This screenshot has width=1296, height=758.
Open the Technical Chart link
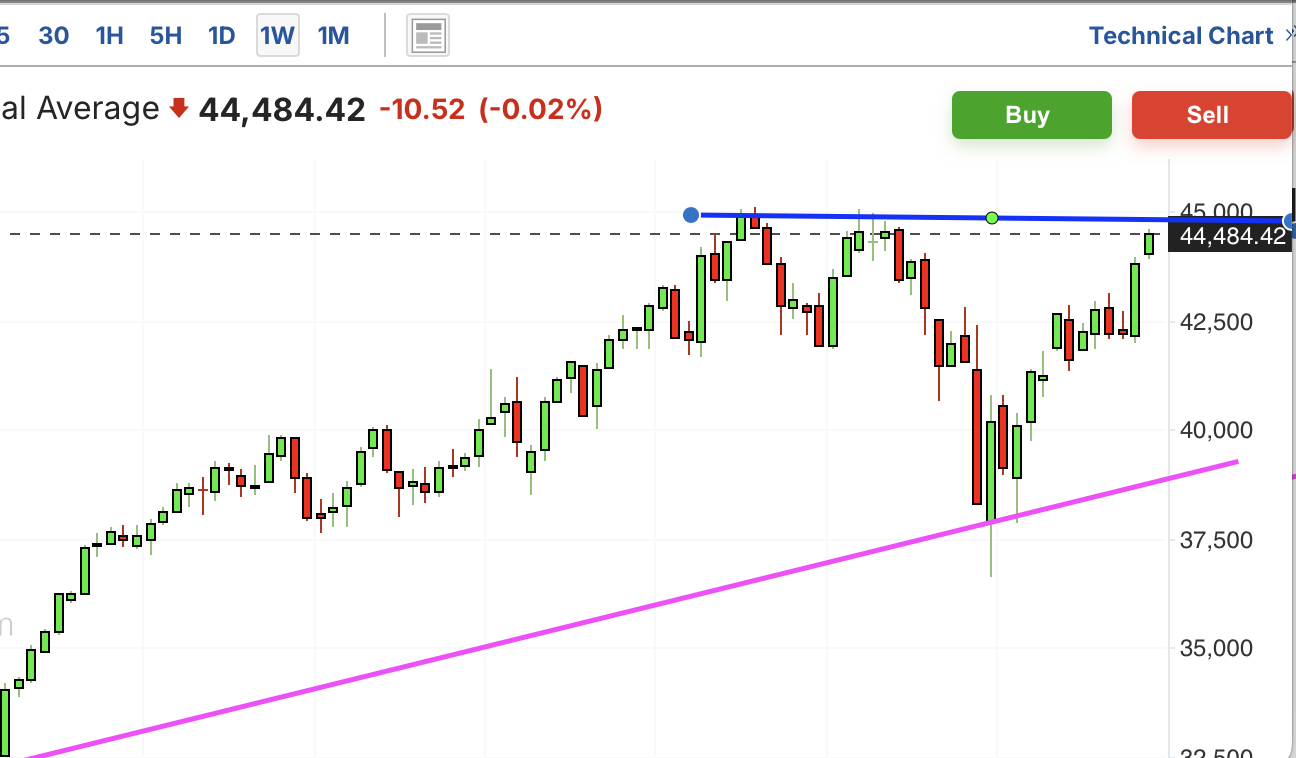tap(1180, 36)
